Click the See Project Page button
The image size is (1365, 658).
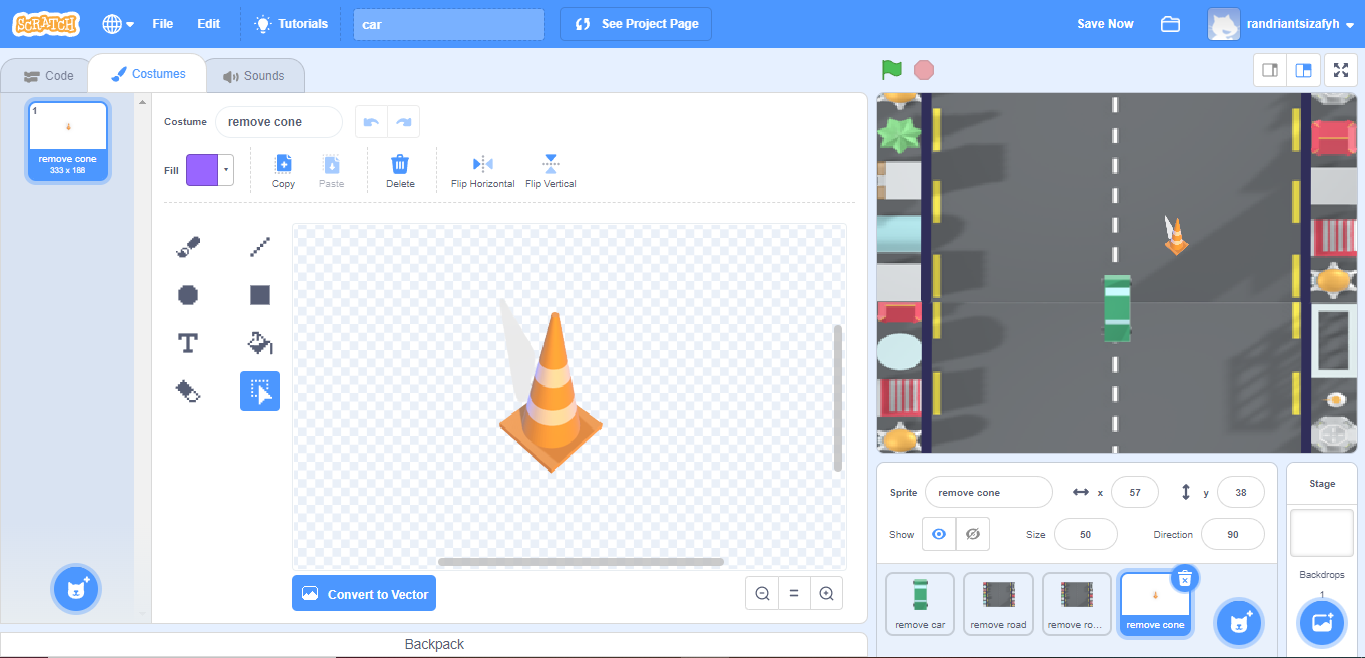(x=635, y=23)
